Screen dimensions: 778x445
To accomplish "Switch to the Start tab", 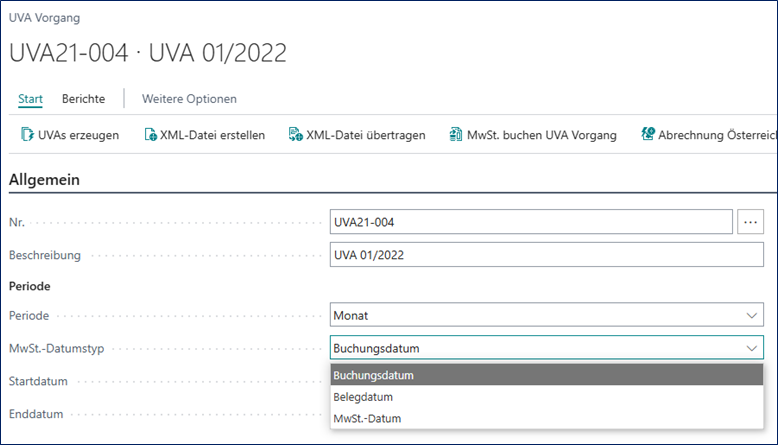I will click(30, 99).
